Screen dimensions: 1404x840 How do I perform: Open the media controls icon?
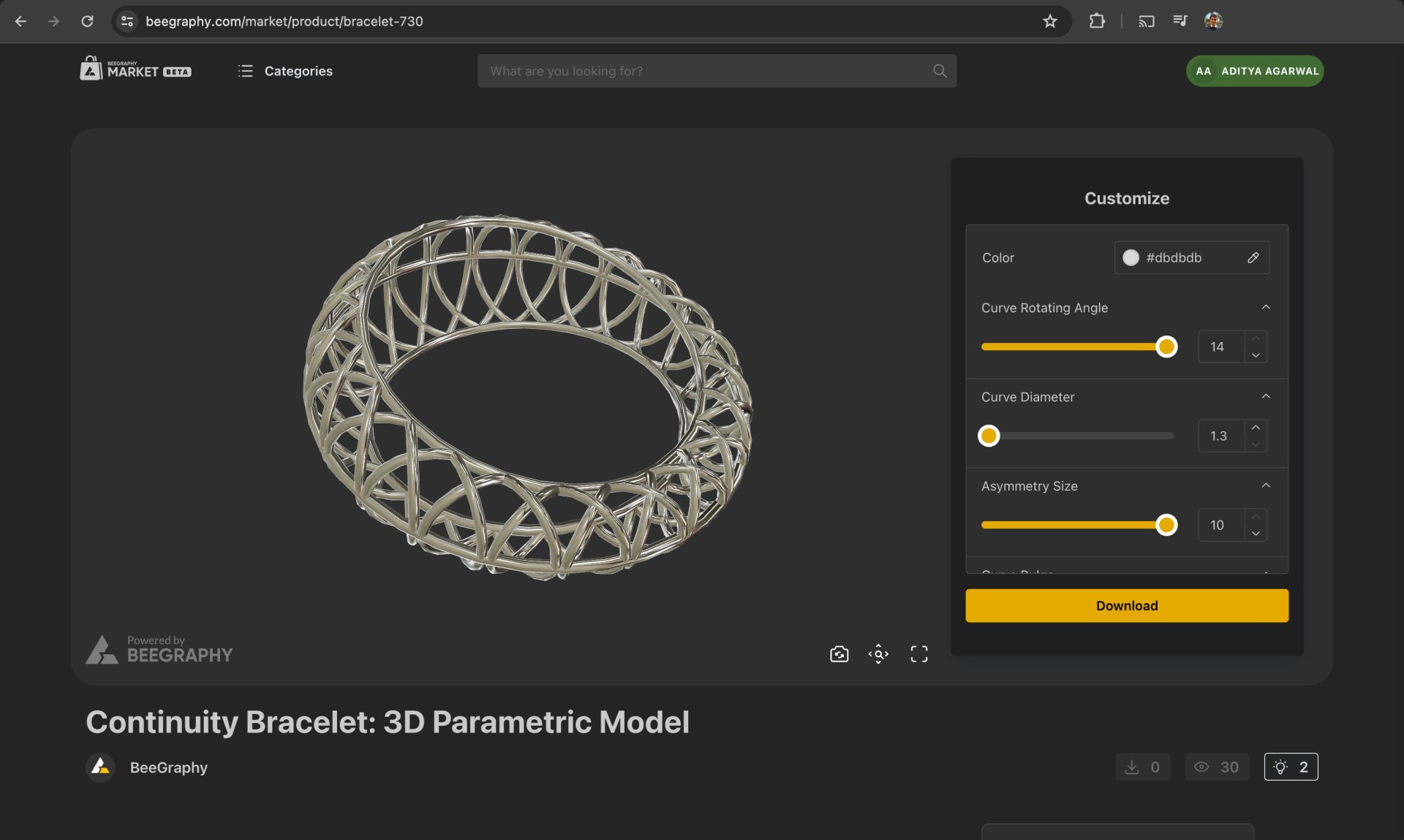pos(1180,21)
